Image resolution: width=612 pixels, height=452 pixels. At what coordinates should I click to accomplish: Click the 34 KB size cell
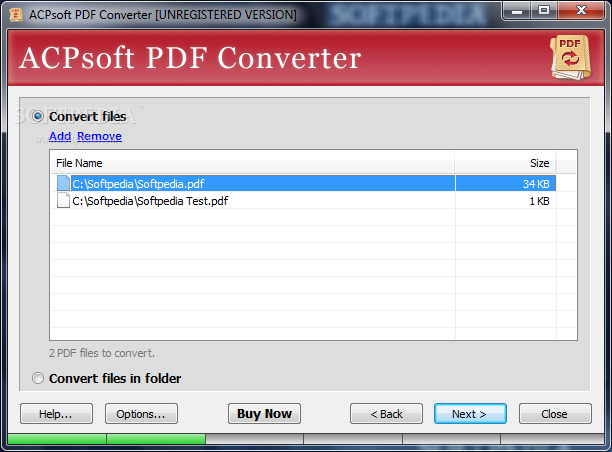[505, 183]
